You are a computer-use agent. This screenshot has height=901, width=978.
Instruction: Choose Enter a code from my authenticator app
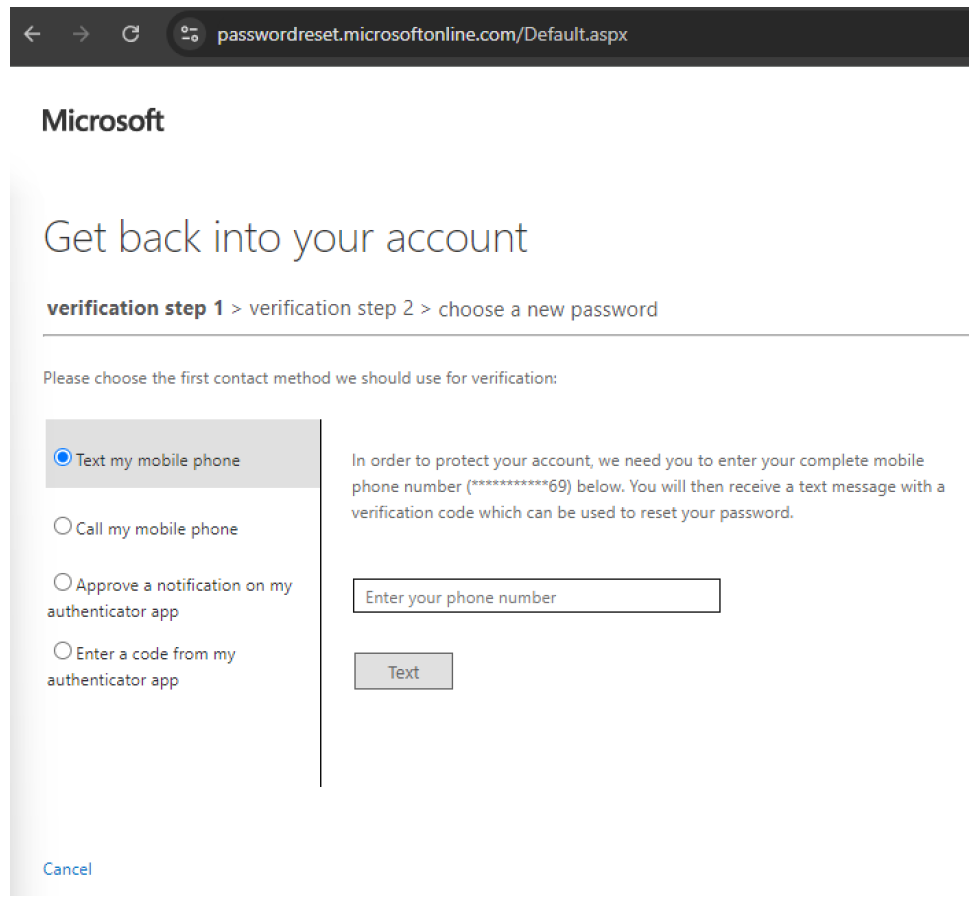[63, 650]
